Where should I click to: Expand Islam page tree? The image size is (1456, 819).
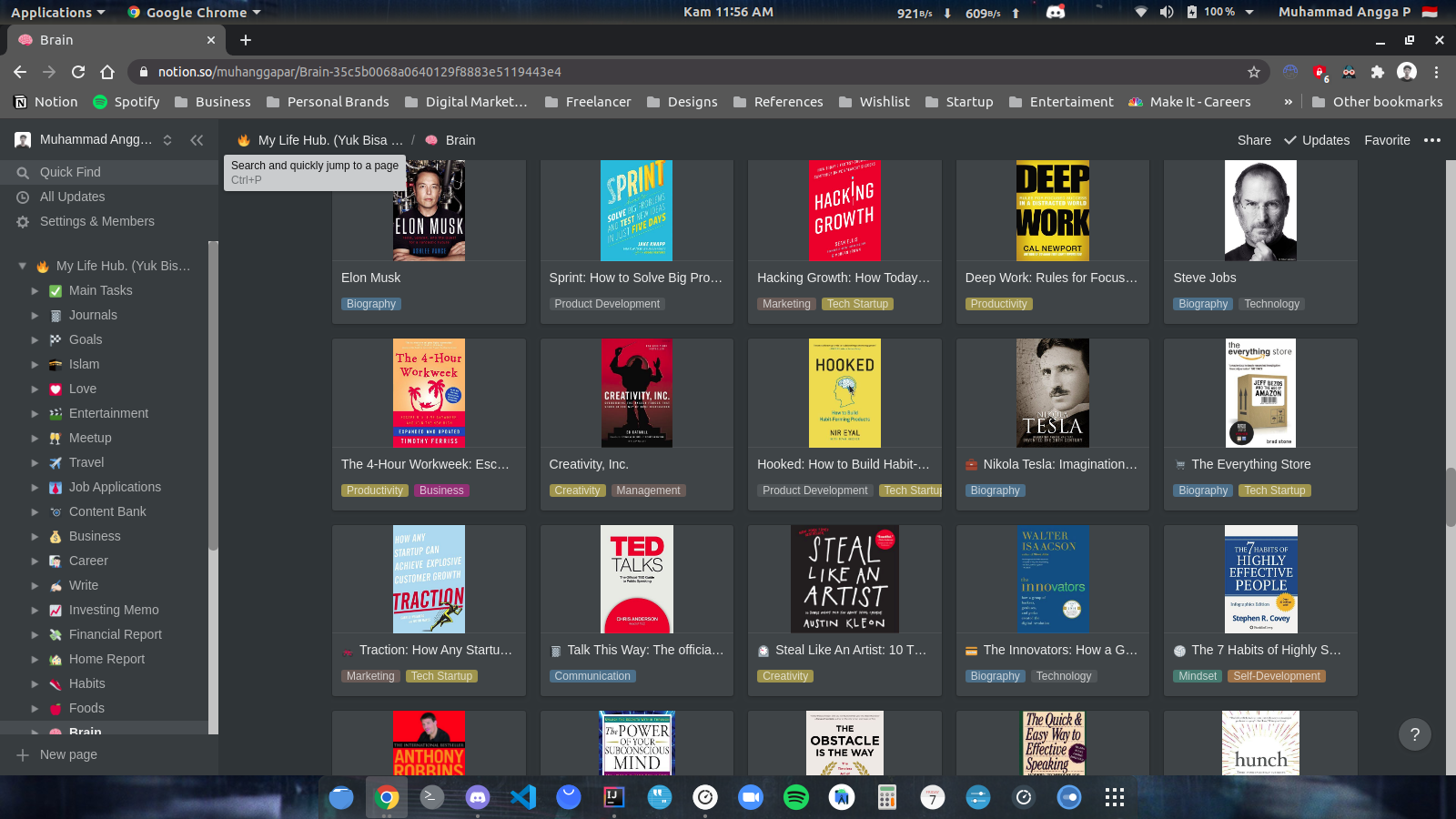pos(35,364)
